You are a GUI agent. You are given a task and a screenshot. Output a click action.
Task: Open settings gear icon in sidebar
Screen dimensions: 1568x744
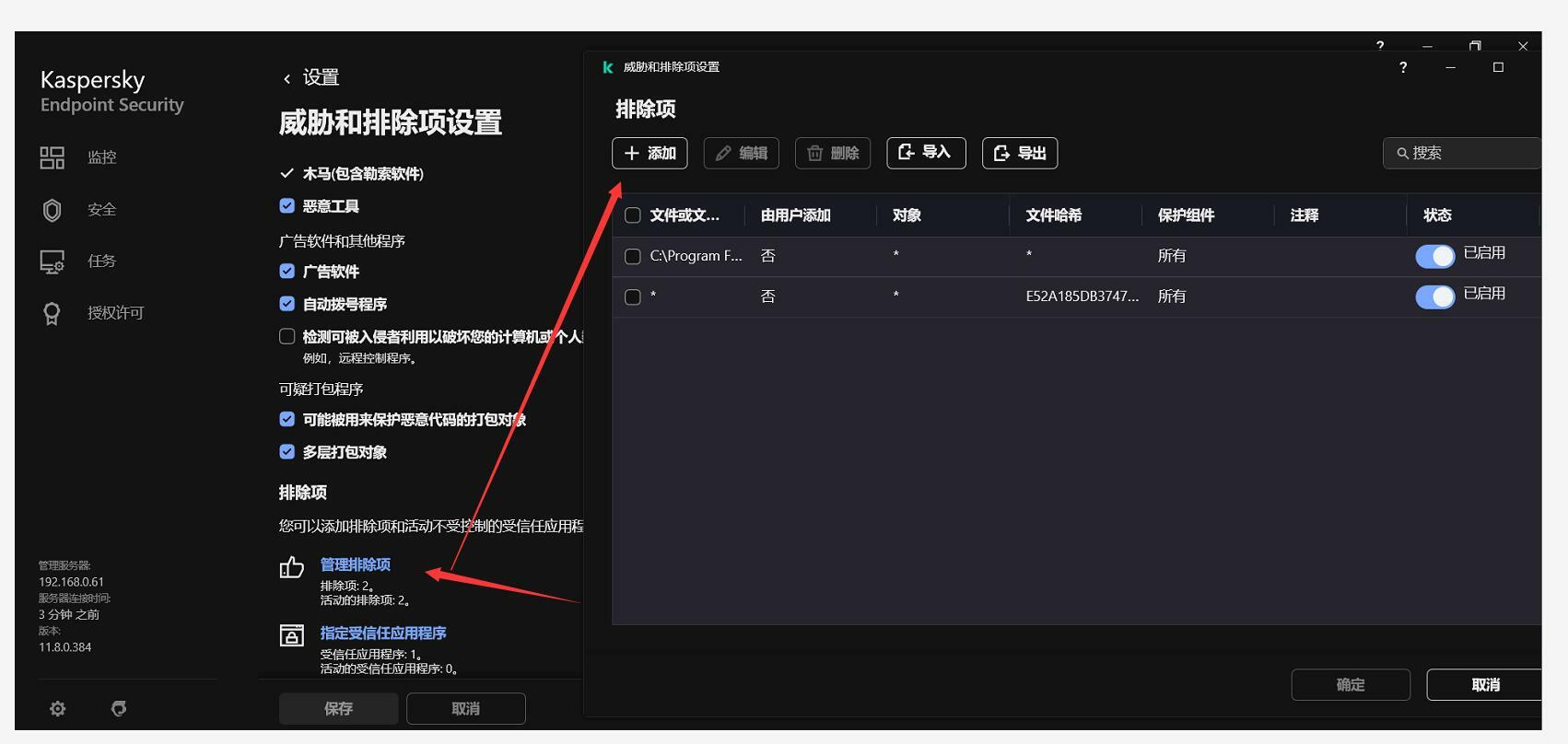coord(58,708)
